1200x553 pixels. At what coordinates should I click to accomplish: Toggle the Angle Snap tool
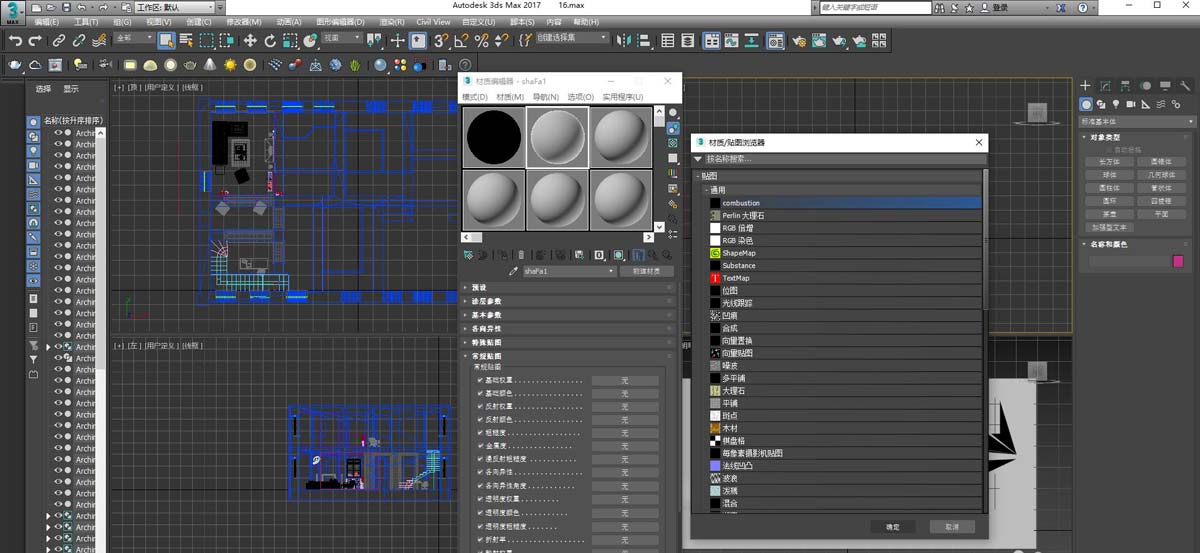click(x=461, y=41)
